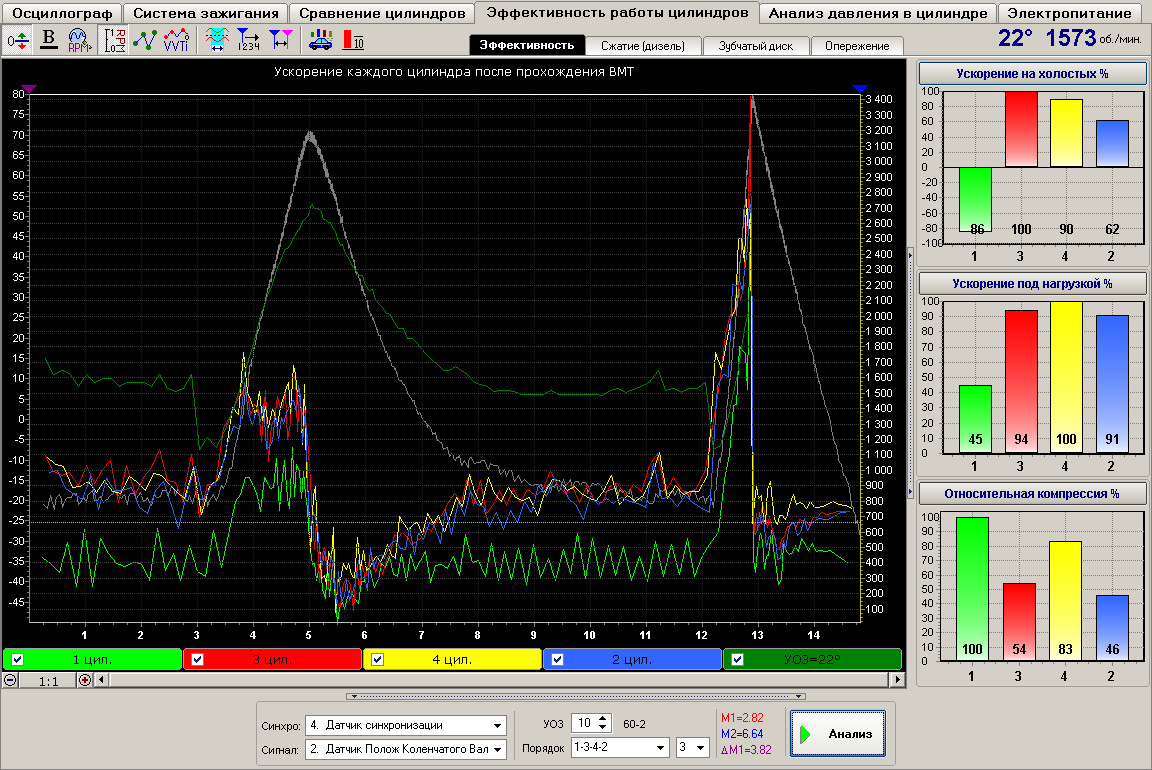Image resolution: width=1152 pixels, height=770 pixels.
Task: Toggle the 4 цил. checkbox
Action: pyautogui.click(x=377, y=659)
